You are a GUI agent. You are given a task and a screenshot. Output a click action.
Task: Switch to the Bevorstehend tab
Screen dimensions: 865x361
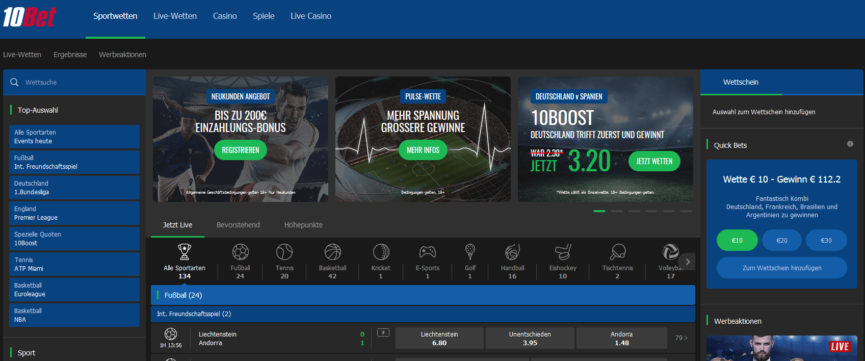pyautogui.click(x=238, y=225)
